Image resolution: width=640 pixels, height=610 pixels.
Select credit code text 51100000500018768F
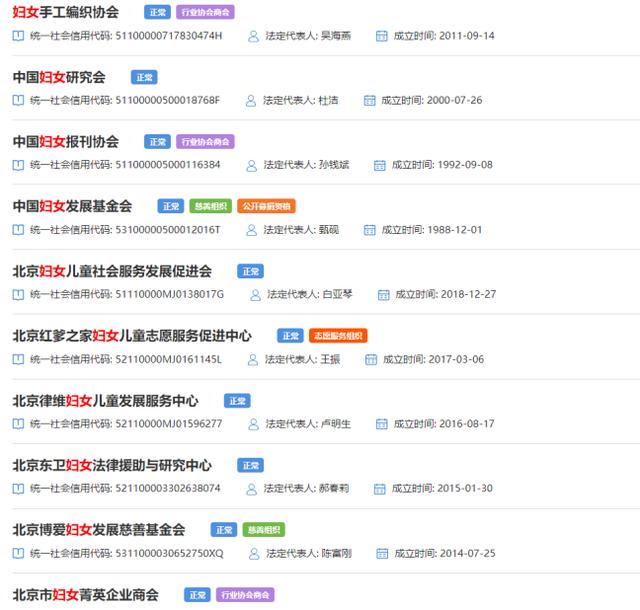coord(168,100)
